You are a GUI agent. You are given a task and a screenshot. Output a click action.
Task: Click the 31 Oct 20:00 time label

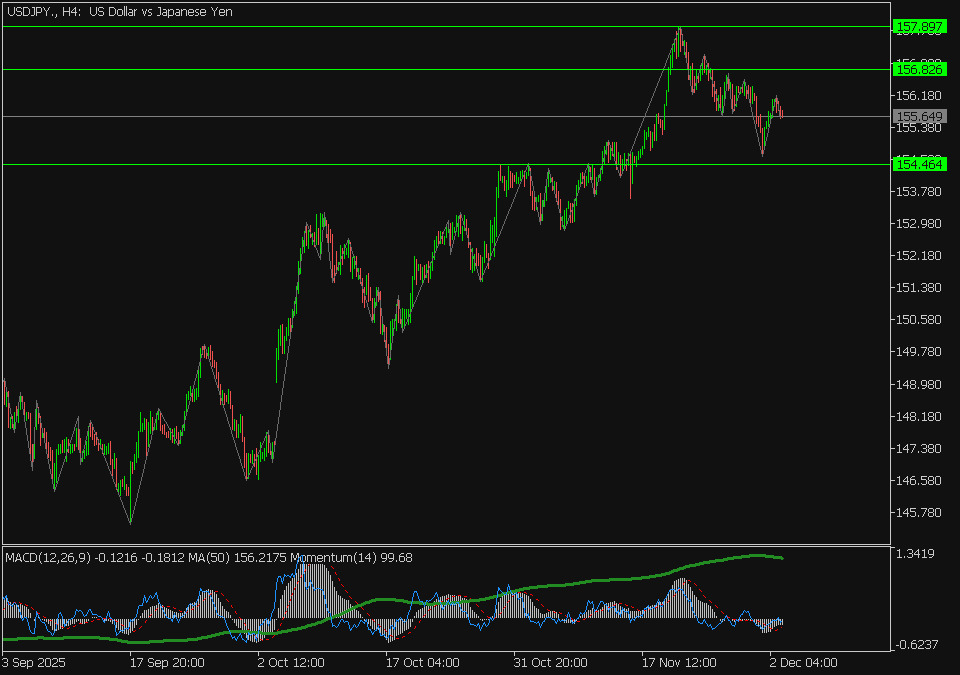pos(551,662)
